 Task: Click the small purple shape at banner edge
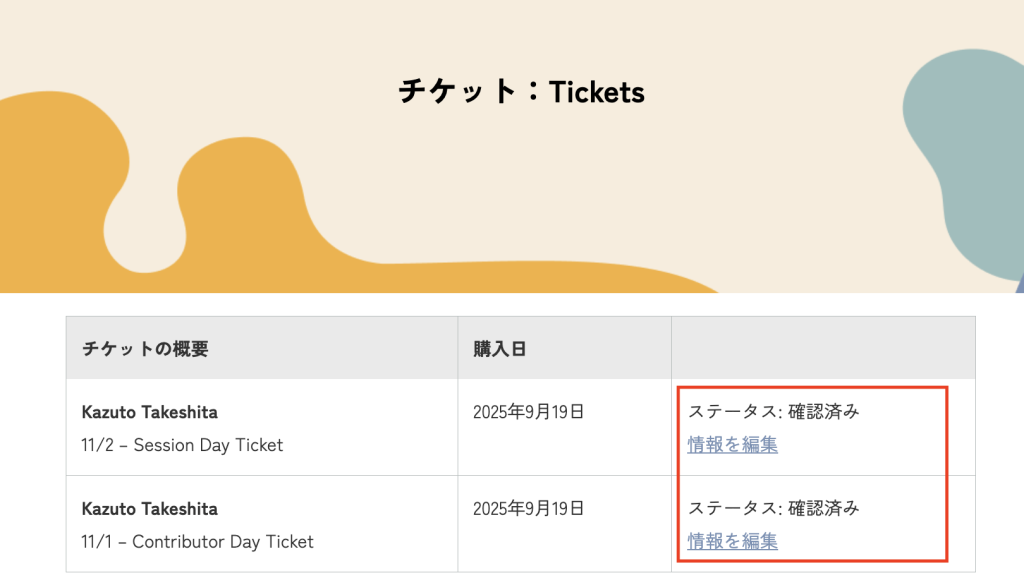coord(1020,285)
